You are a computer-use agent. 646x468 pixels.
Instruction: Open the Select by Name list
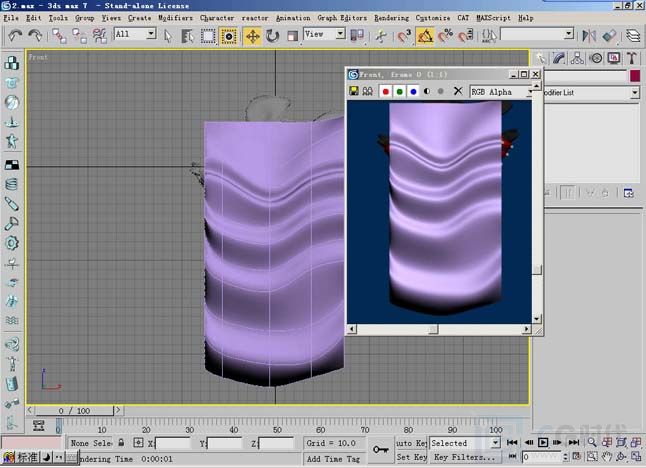click(188, 36)
